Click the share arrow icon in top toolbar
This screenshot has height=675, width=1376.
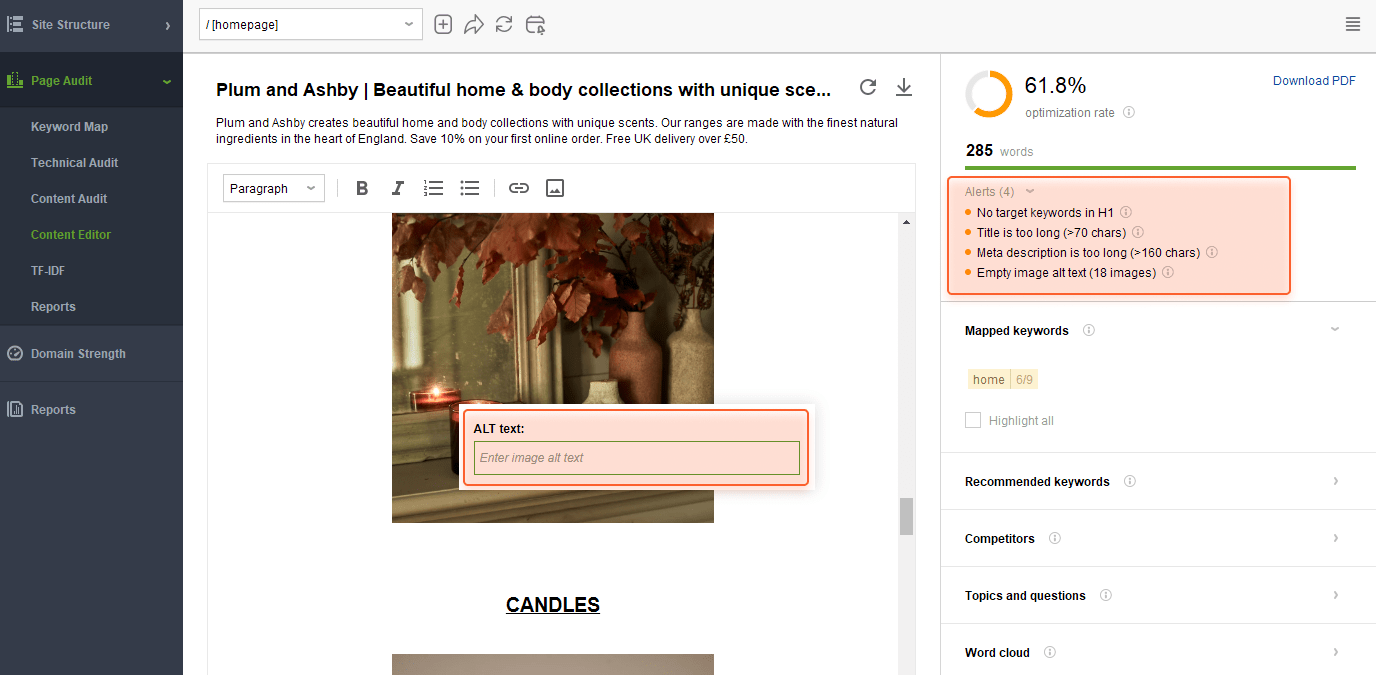pos(474,24)
